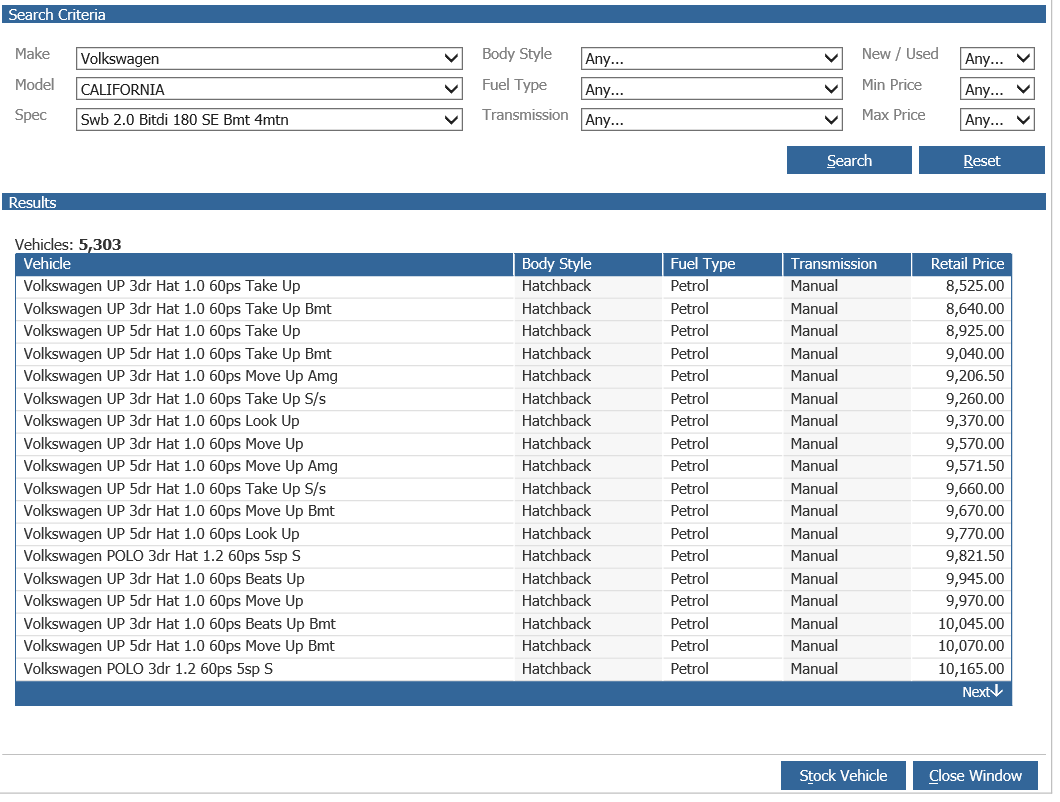Open the Make dropdown showing Volkswagen
Image resolution: width=1060 pixels, height=802 pixels.
pyautogui.click(x=269, y=59)
